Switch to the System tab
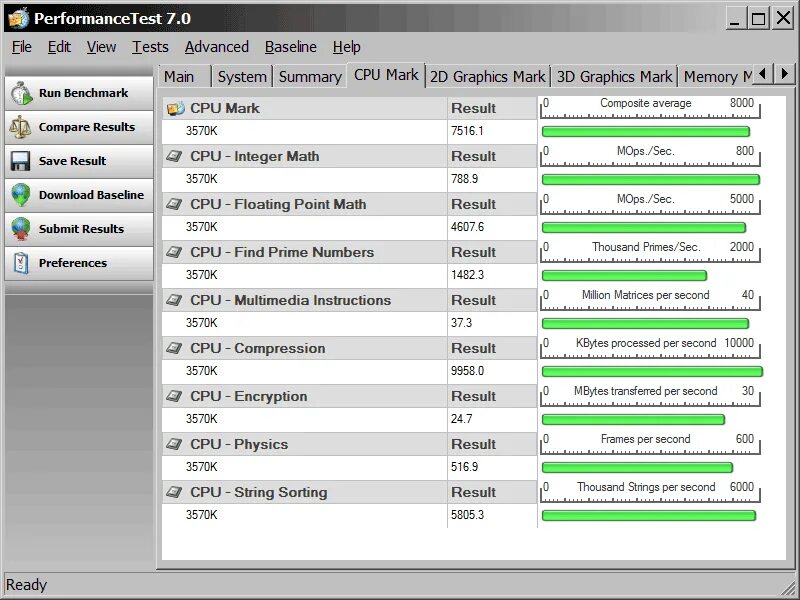The height and width of the screenshot is (600, 800). tap(242, 77)
